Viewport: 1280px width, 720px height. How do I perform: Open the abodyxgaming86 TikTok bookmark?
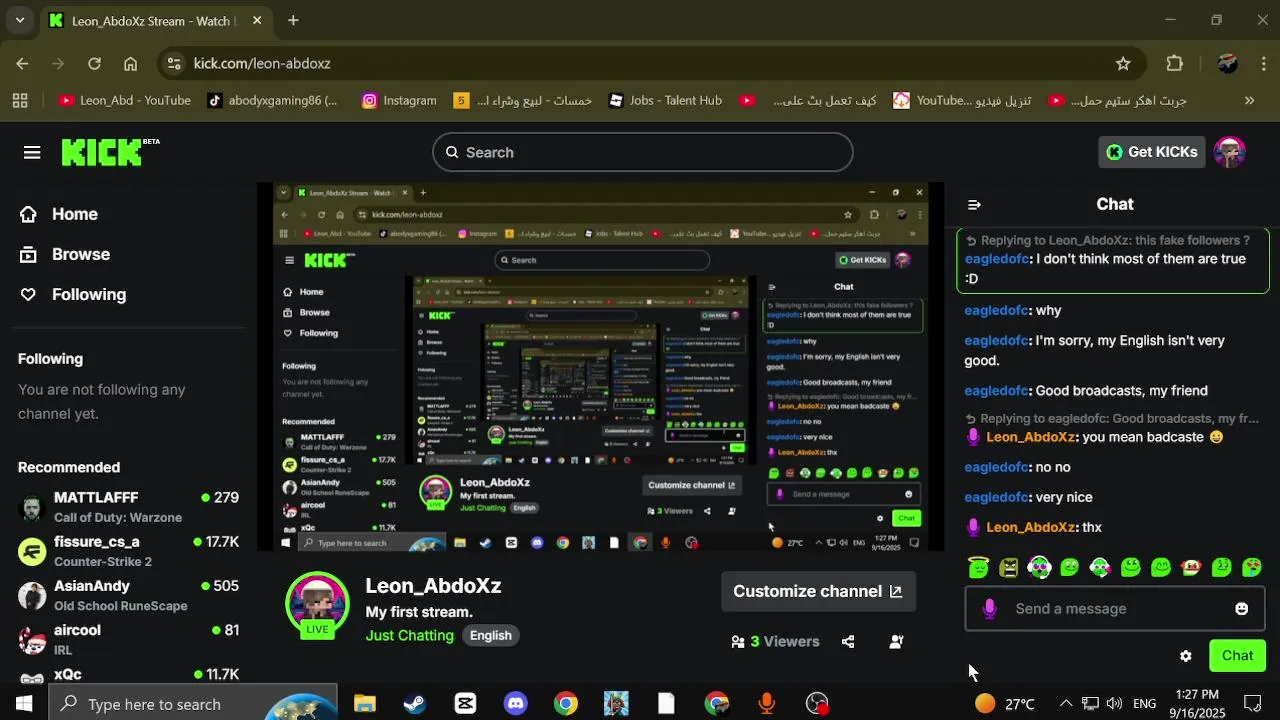(x=272, y=100)
